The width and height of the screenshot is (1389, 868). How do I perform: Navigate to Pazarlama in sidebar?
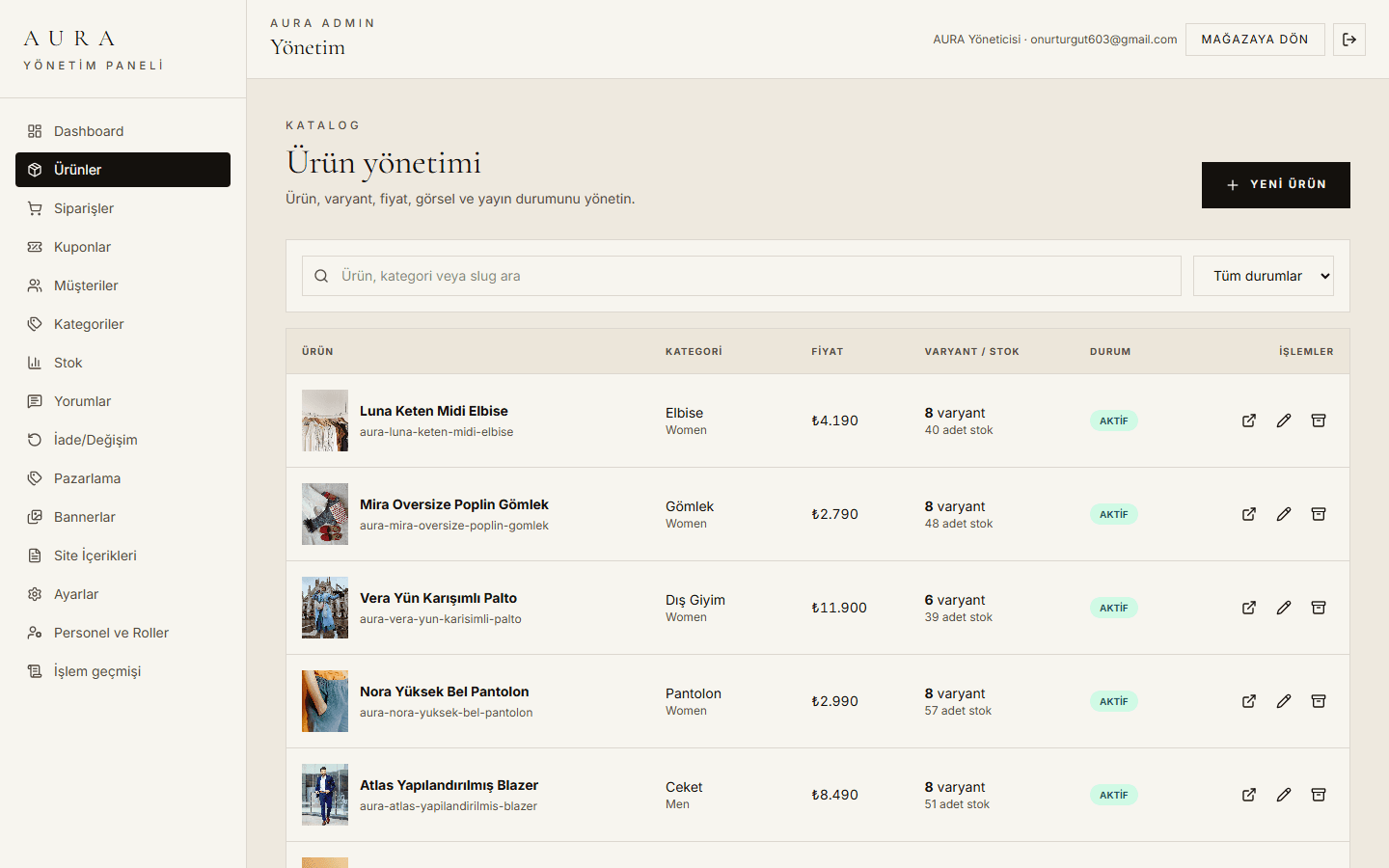123,478
